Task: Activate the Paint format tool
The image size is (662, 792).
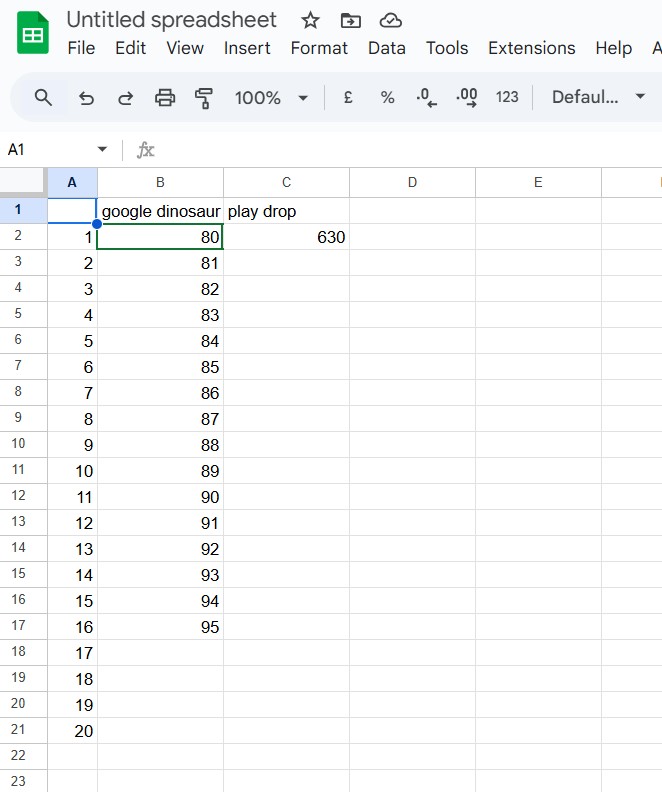Action: (203, 97)
